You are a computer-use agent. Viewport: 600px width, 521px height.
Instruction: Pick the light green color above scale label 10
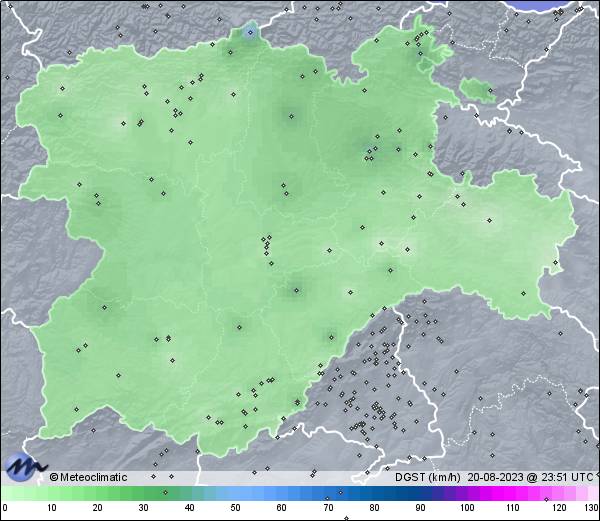(x=51, y=493)
